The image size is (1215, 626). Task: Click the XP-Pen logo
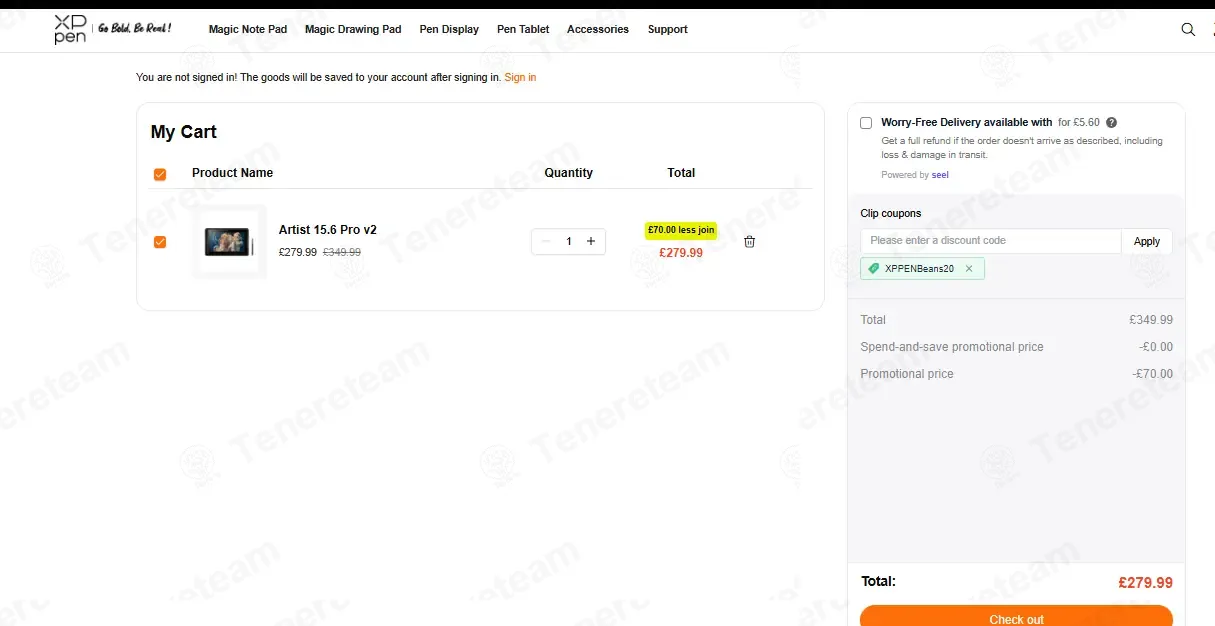pos(71,29)
